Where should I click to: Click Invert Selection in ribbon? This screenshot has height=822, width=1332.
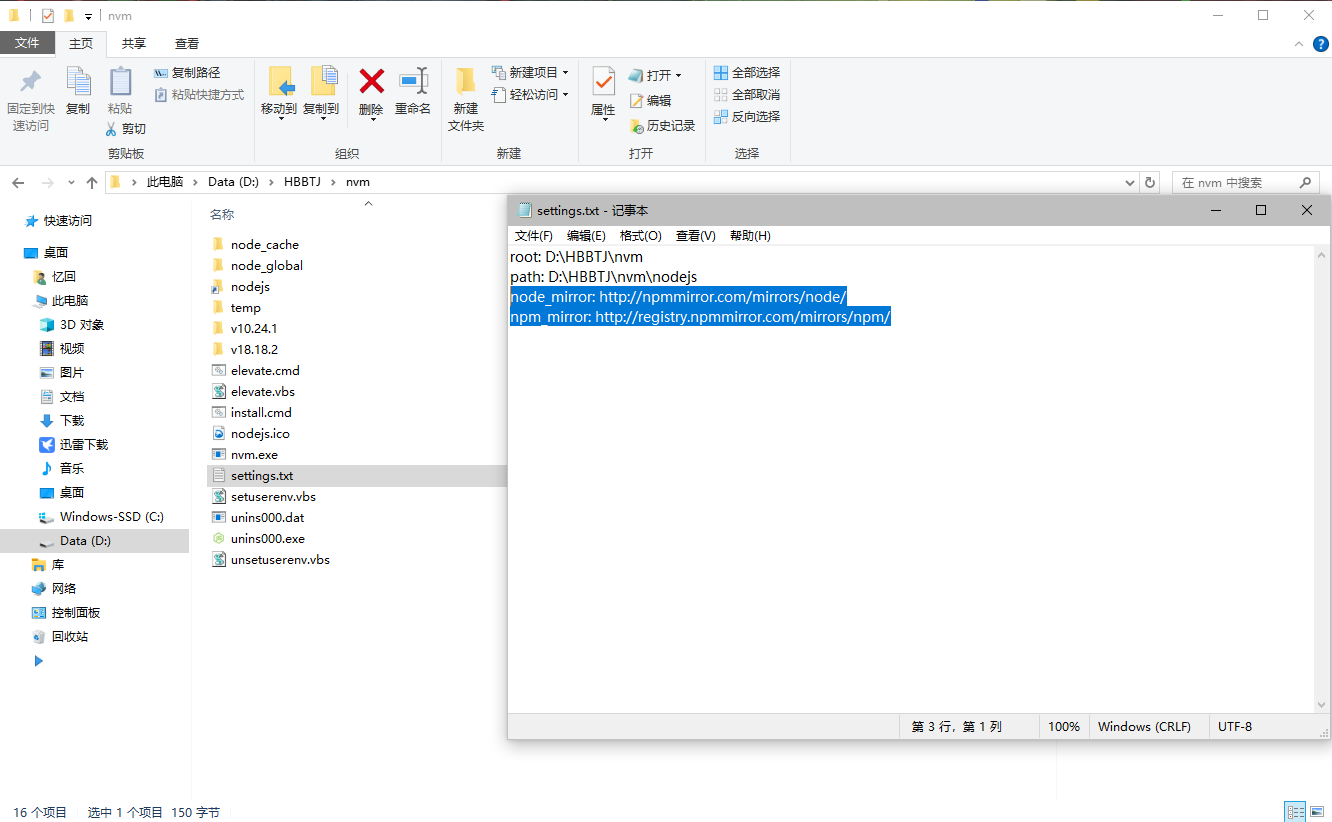click(x=746, y=117)
